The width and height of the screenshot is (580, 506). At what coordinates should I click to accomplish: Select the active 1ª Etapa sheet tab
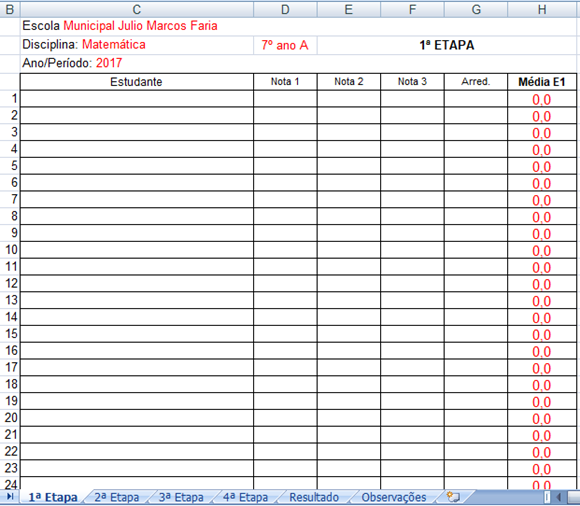[53, 497]
